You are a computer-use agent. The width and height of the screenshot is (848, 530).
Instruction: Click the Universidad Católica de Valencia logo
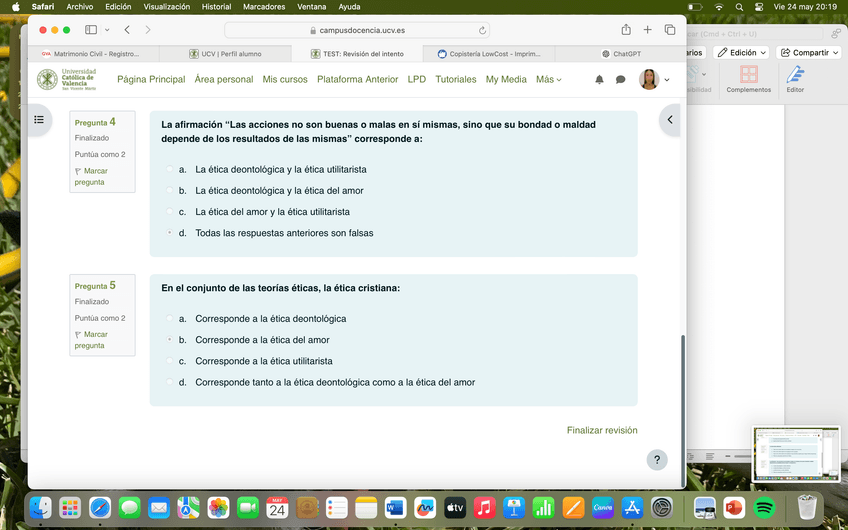(67, 80)
